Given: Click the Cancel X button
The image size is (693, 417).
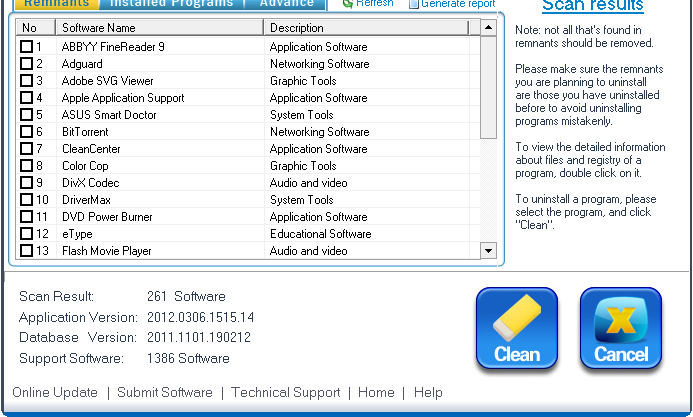Looking at the screenshot, I should click(x=621, y=329).
